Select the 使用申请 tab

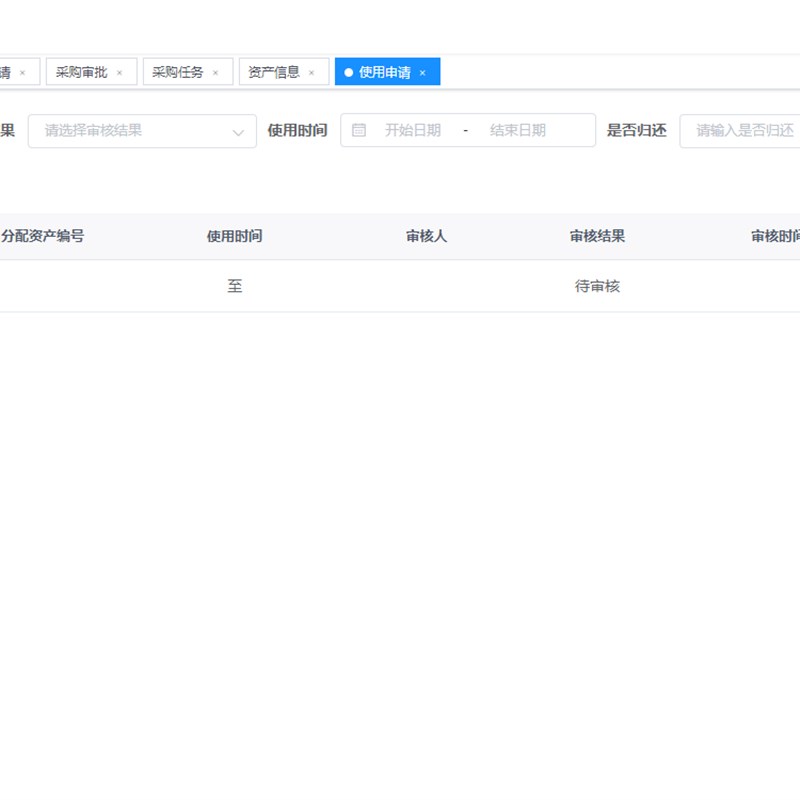(x=385, y=72)
